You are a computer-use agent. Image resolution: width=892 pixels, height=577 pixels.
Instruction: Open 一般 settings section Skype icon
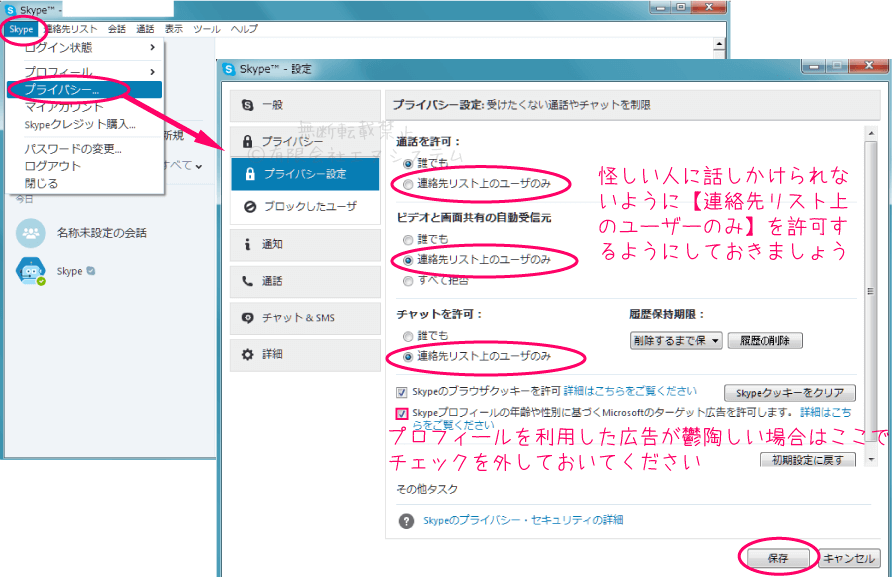[x=247, y=105]
